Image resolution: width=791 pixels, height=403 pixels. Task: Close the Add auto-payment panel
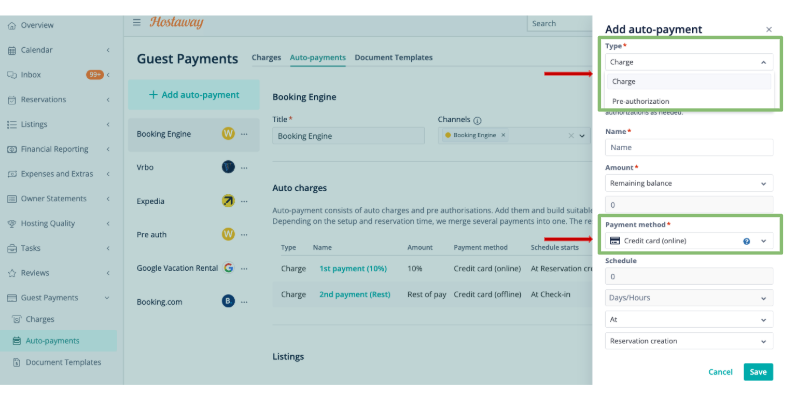[x=769, y=29]
